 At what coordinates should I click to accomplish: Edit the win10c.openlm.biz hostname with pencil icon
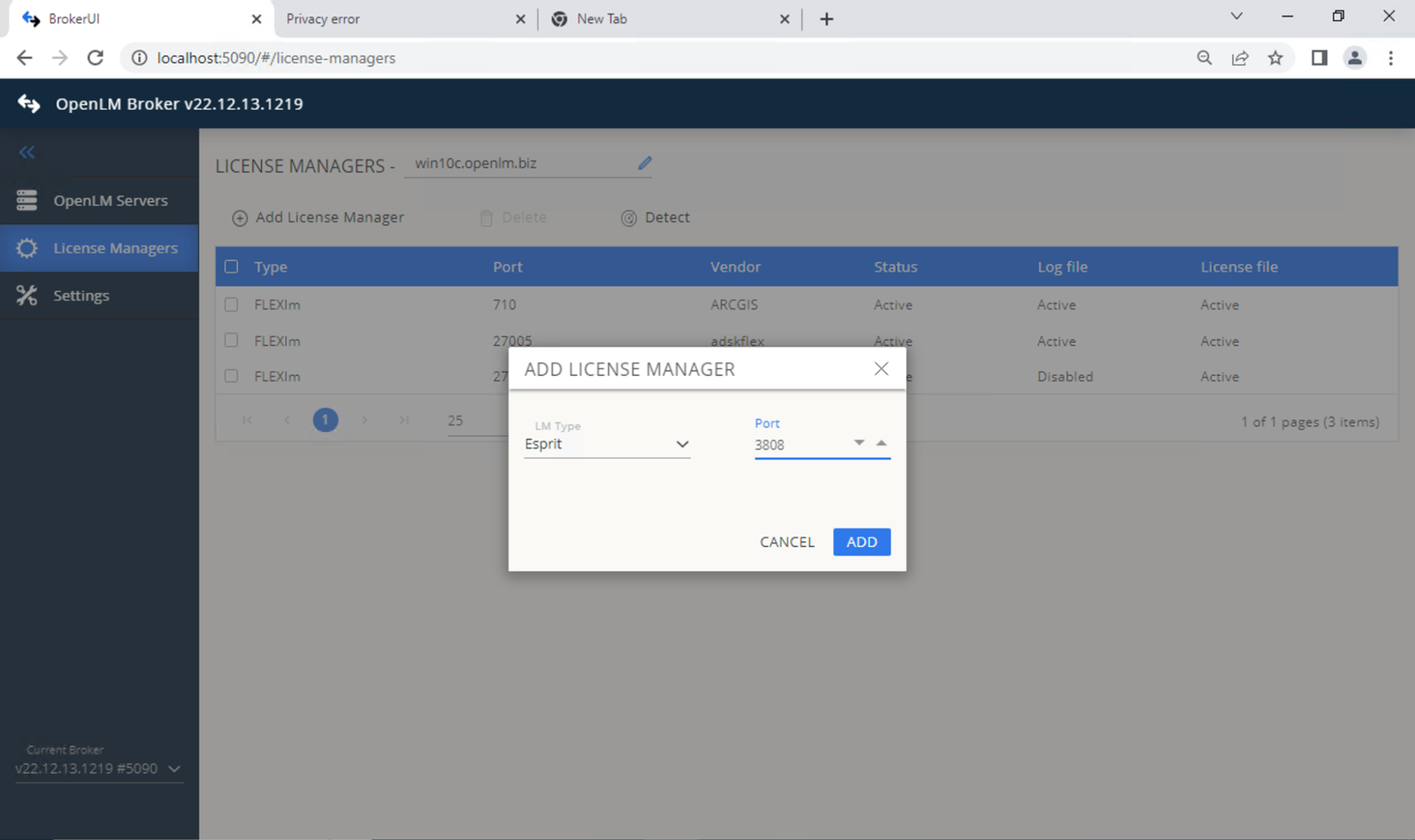(x=644, y=163)
